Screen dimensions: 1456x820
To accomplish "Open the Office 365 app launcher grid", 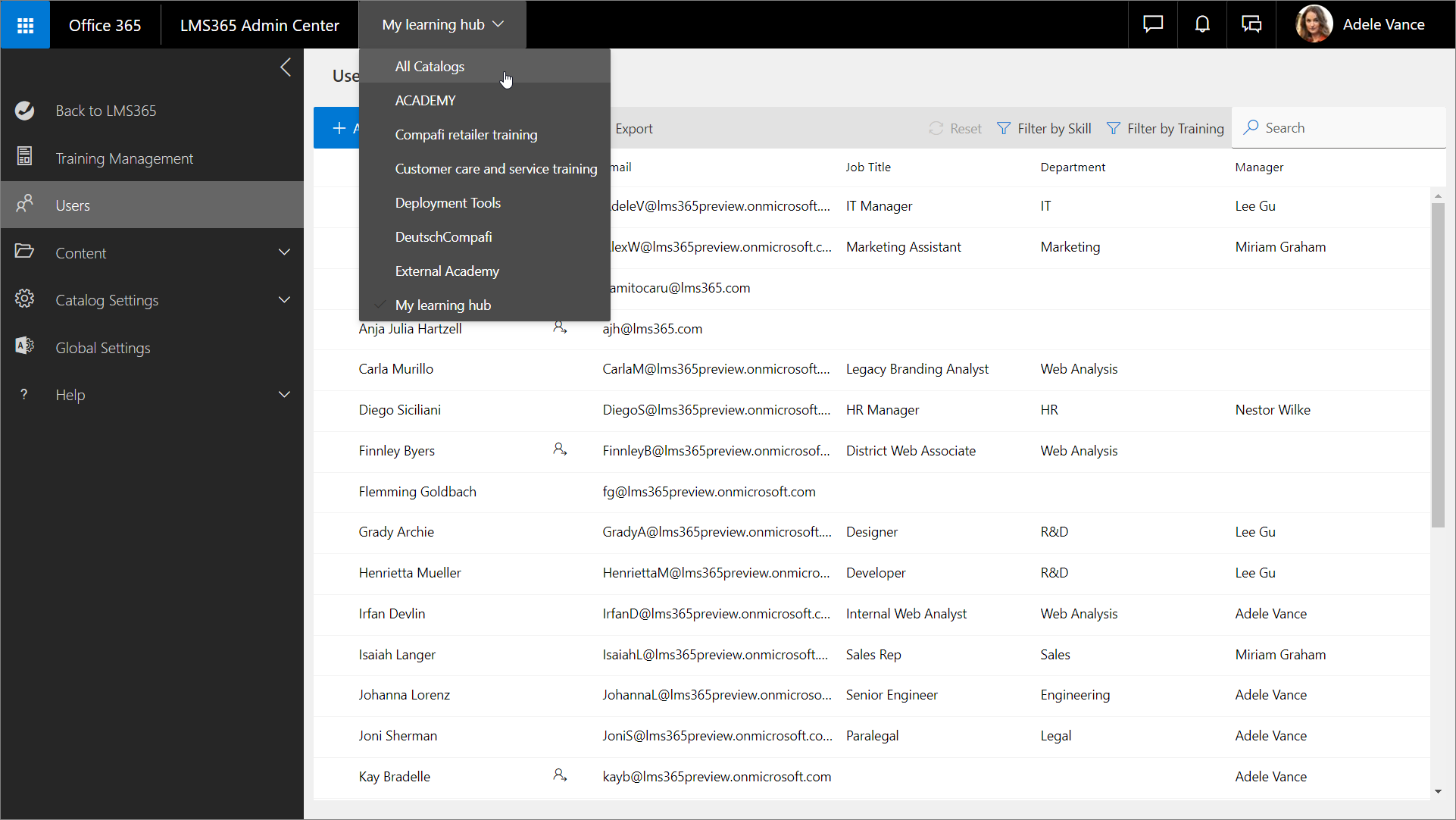I will (25, 25).
